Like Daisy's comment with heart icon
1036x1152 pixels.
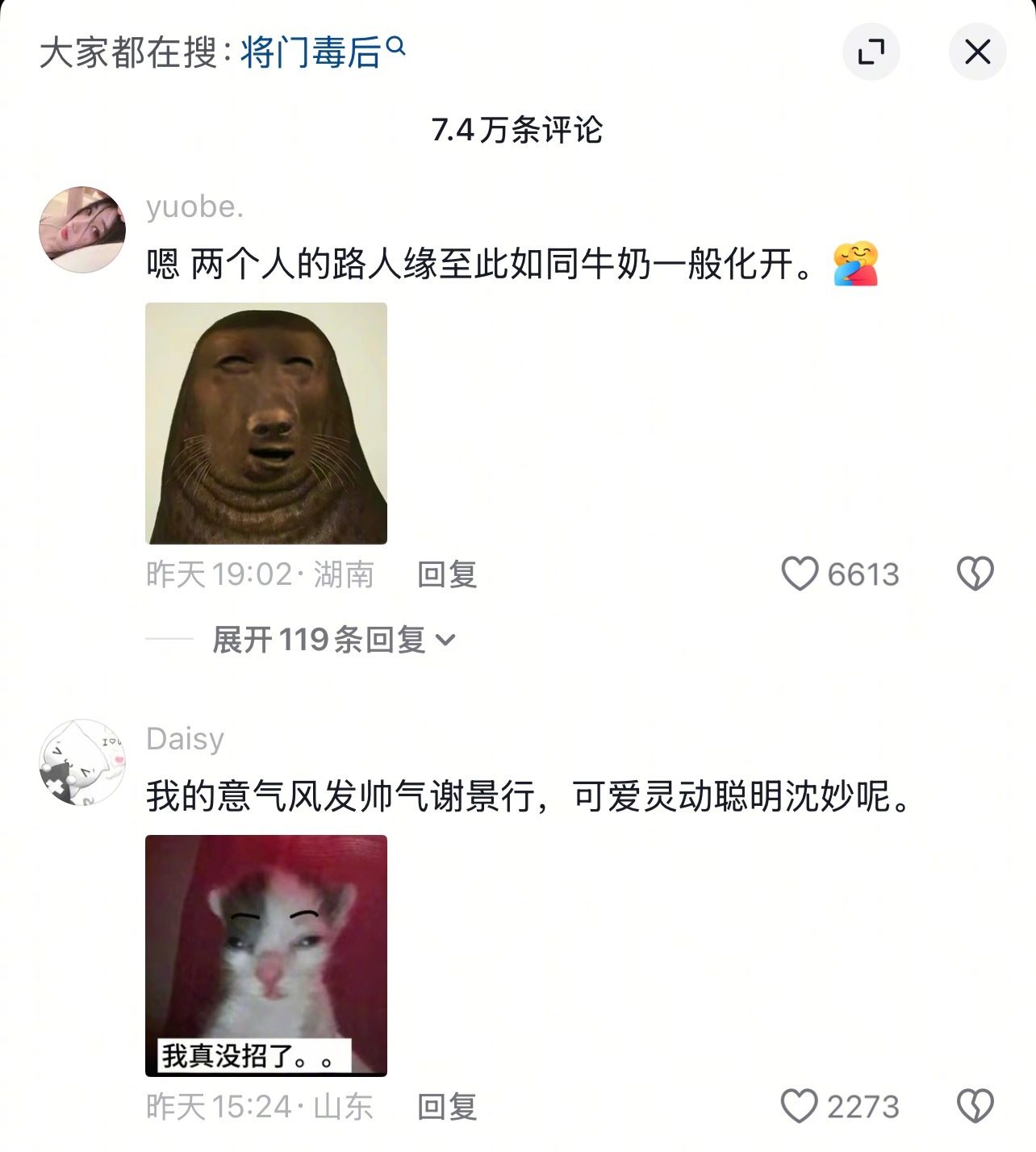click(800, 1106)
